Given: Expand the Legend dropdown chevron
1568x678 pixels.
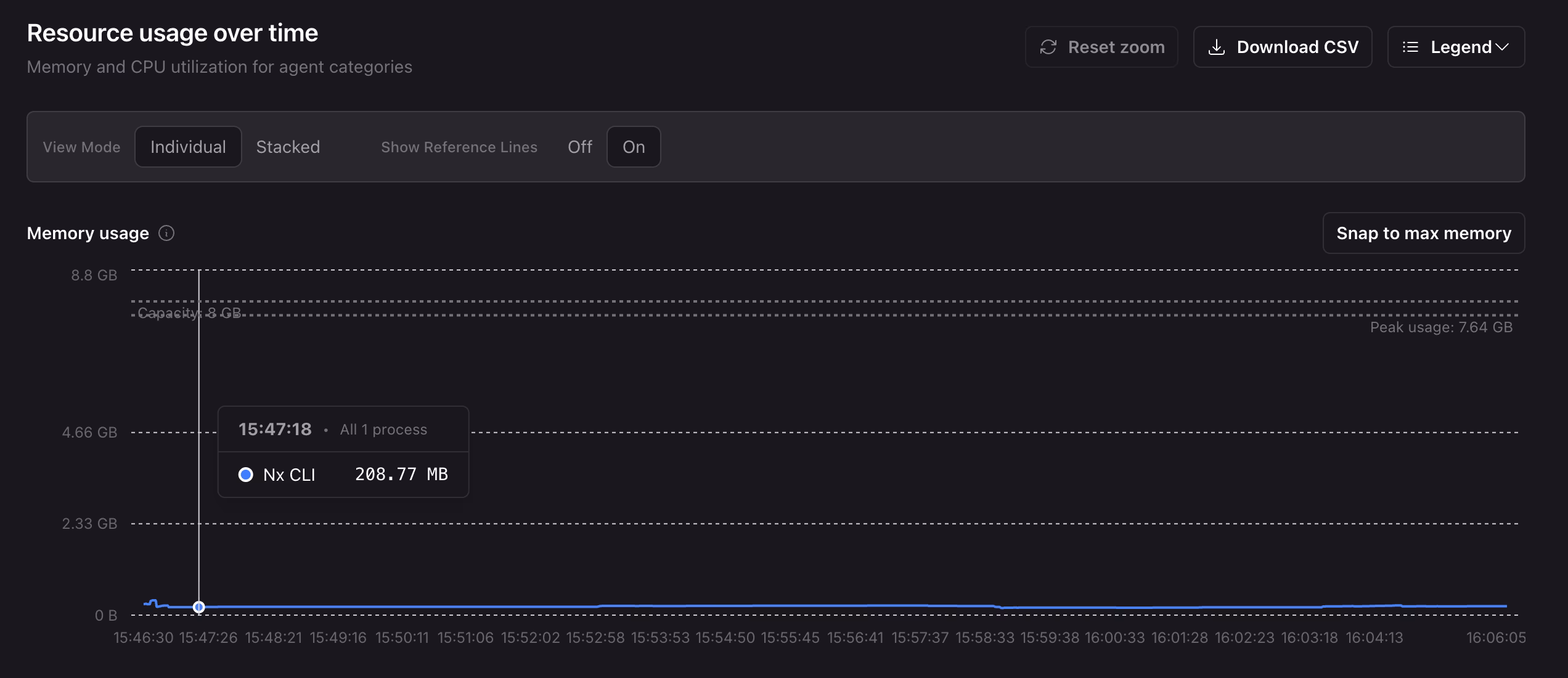Looking at the screenshot, I should point(1502,47).
